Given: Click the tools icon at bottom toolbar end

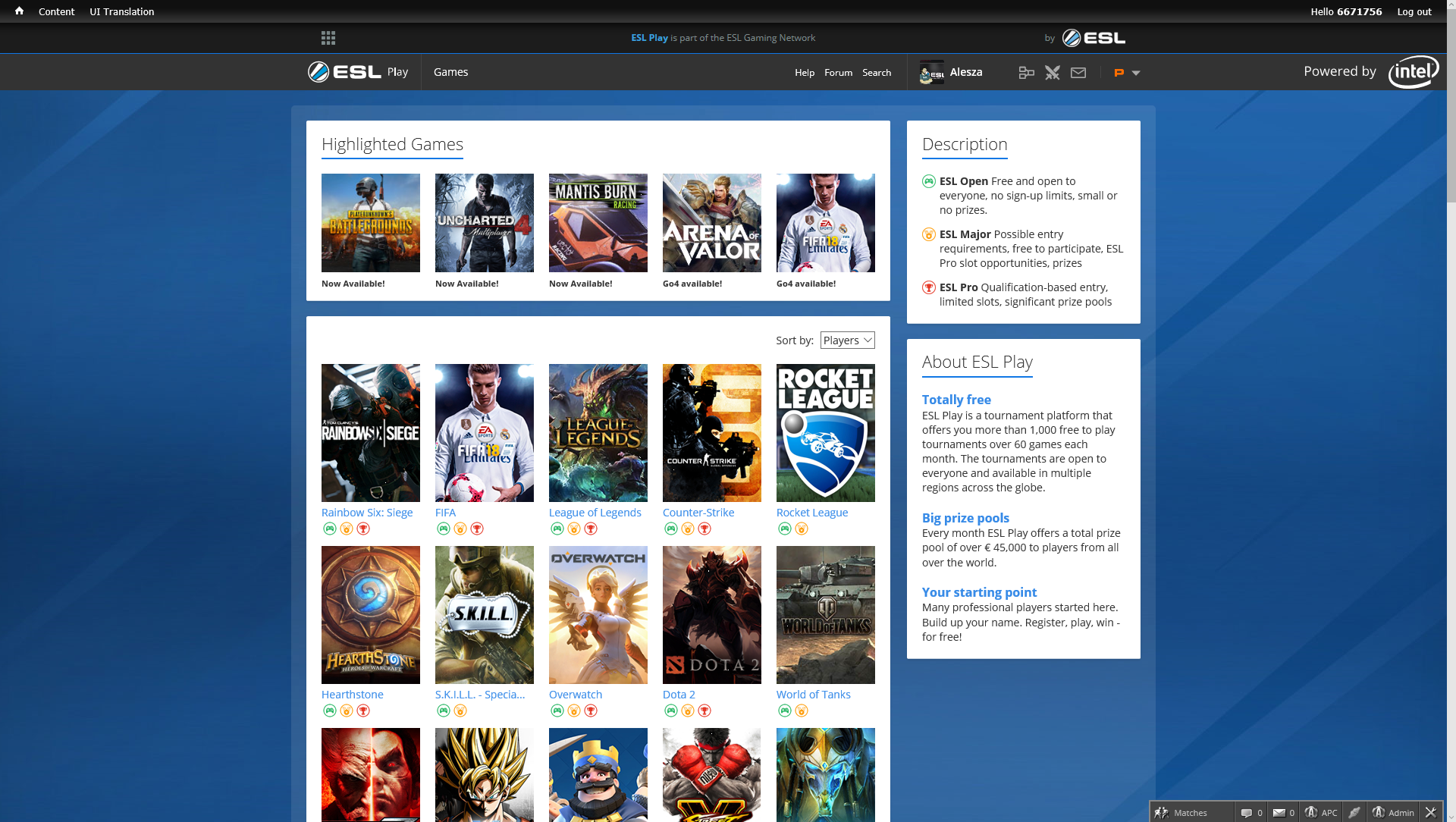Looking at the screenshot, I should pos(1431,812).
